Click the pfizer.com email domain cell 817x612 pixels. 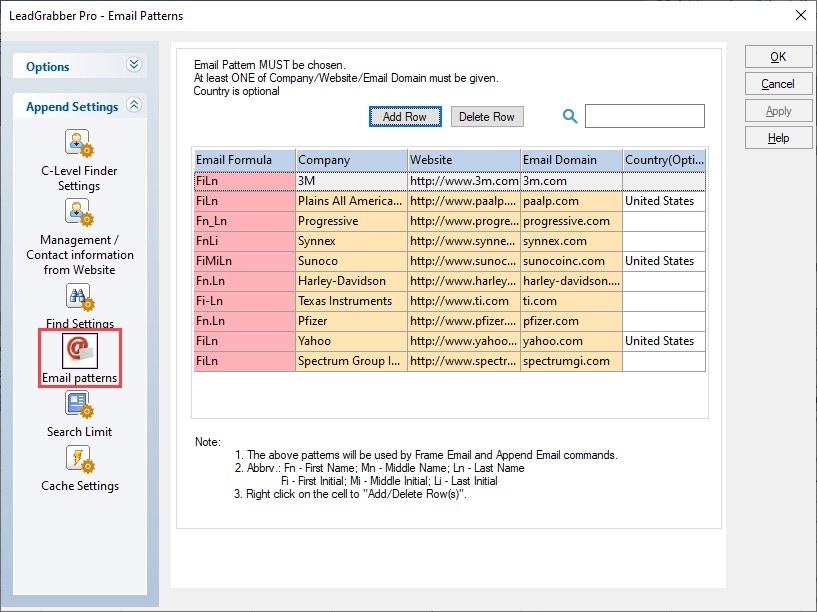(x=572, y=321)
